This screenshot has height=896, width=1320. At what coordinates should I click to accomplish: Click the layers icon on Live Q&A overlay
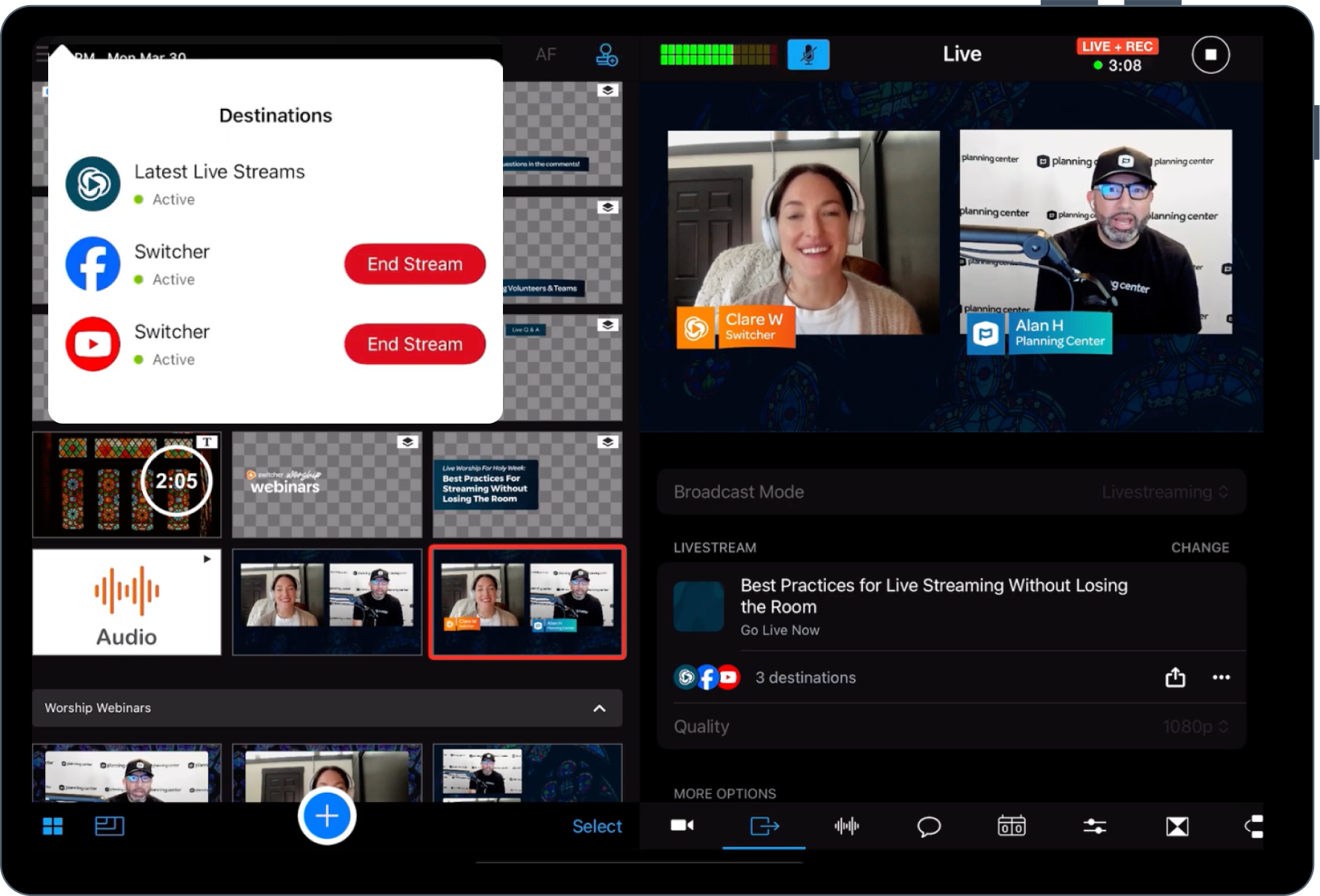(x=608, y=325)
